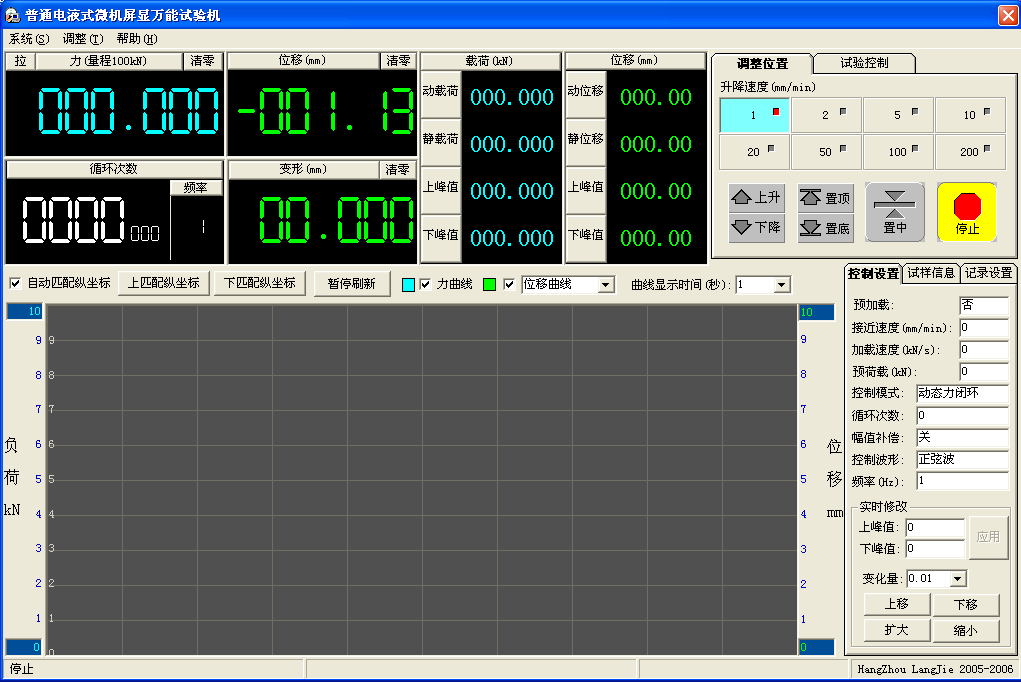Screen dimensions: 1021x682
Task: Open the 系统(S) menu
Action: coord(29,39)
